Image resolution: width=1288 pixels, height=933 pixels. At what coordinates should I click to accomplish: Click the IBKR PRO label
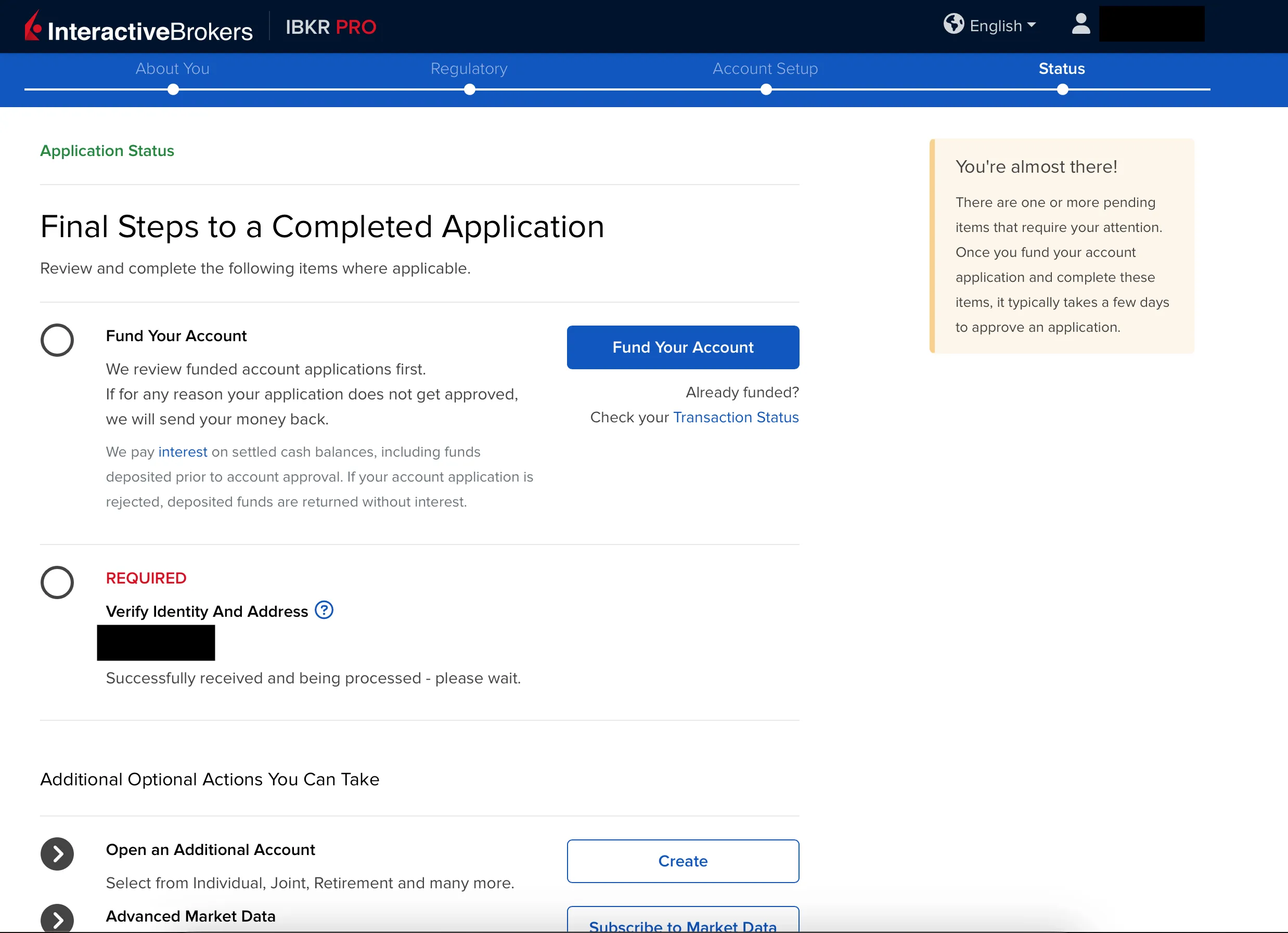coord(330,27)
